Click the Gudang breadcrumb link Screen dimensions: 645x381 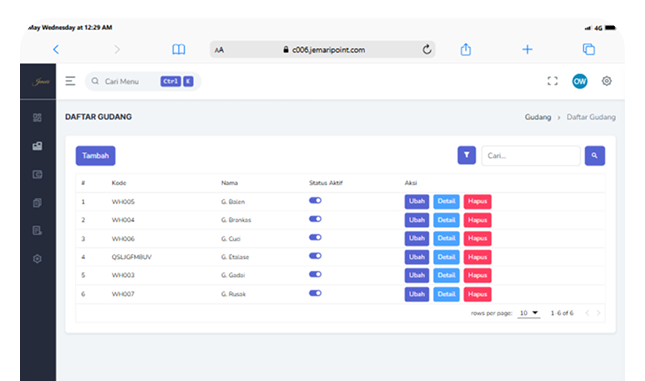(538, 117)
